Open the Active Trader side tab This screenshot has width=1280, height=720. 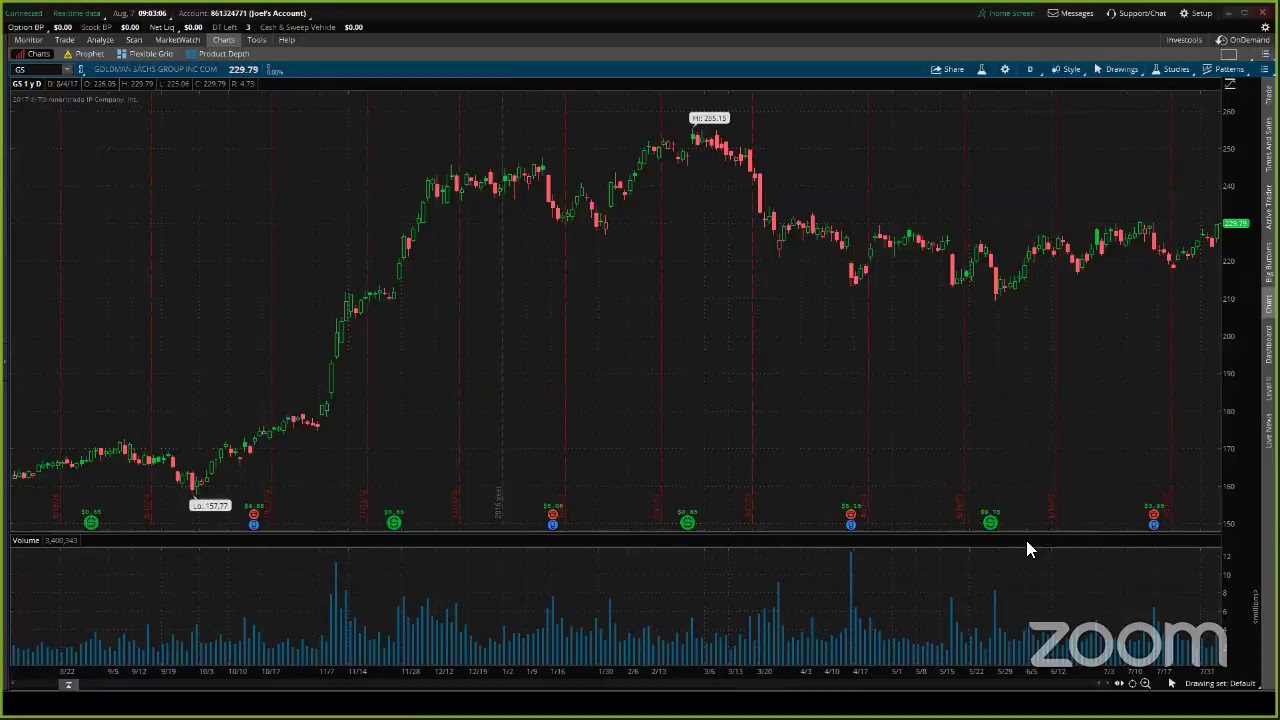click(1269, 208)
